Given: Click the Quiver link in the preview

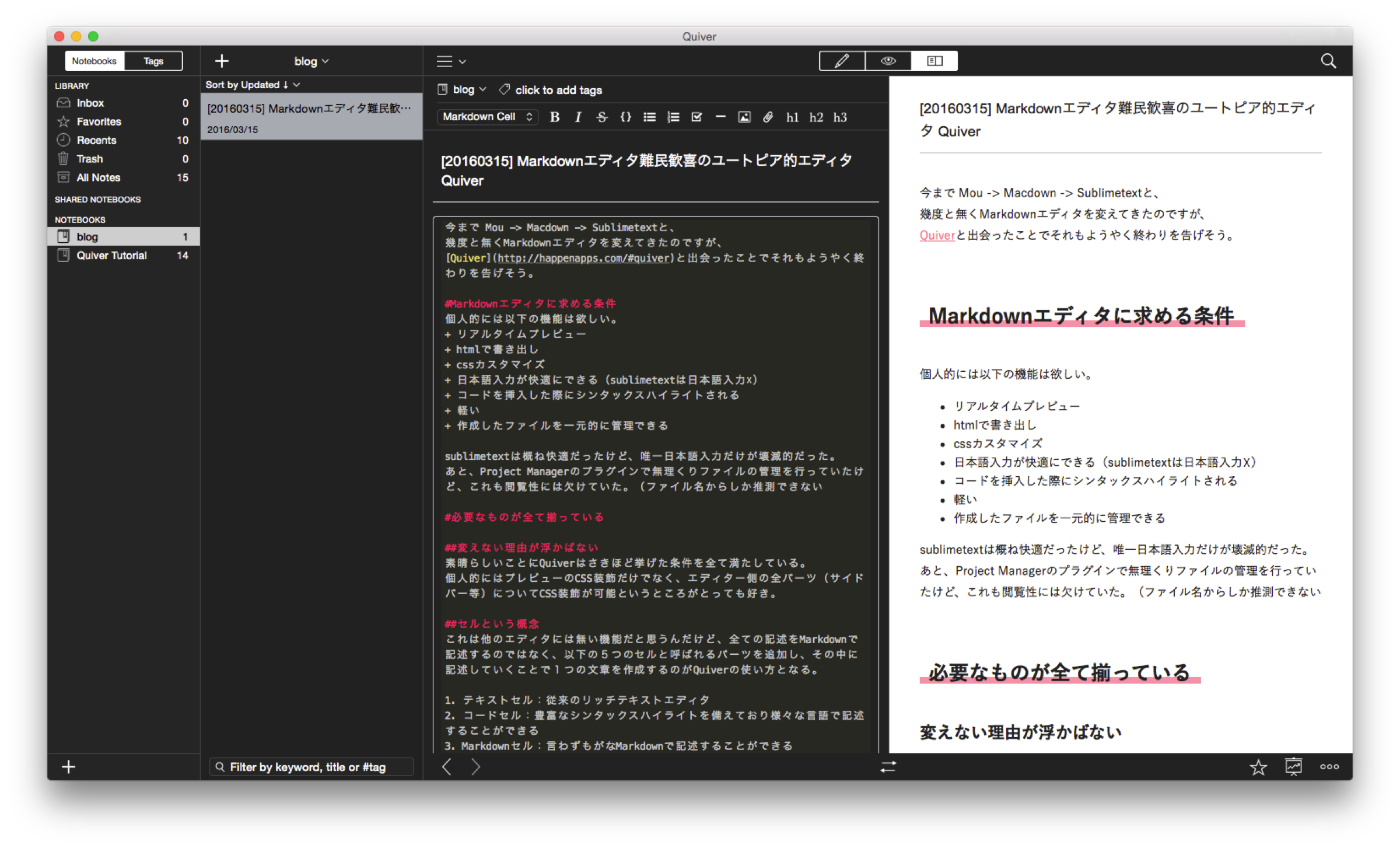Looking at the screenshot, I should tap(937, 235).
